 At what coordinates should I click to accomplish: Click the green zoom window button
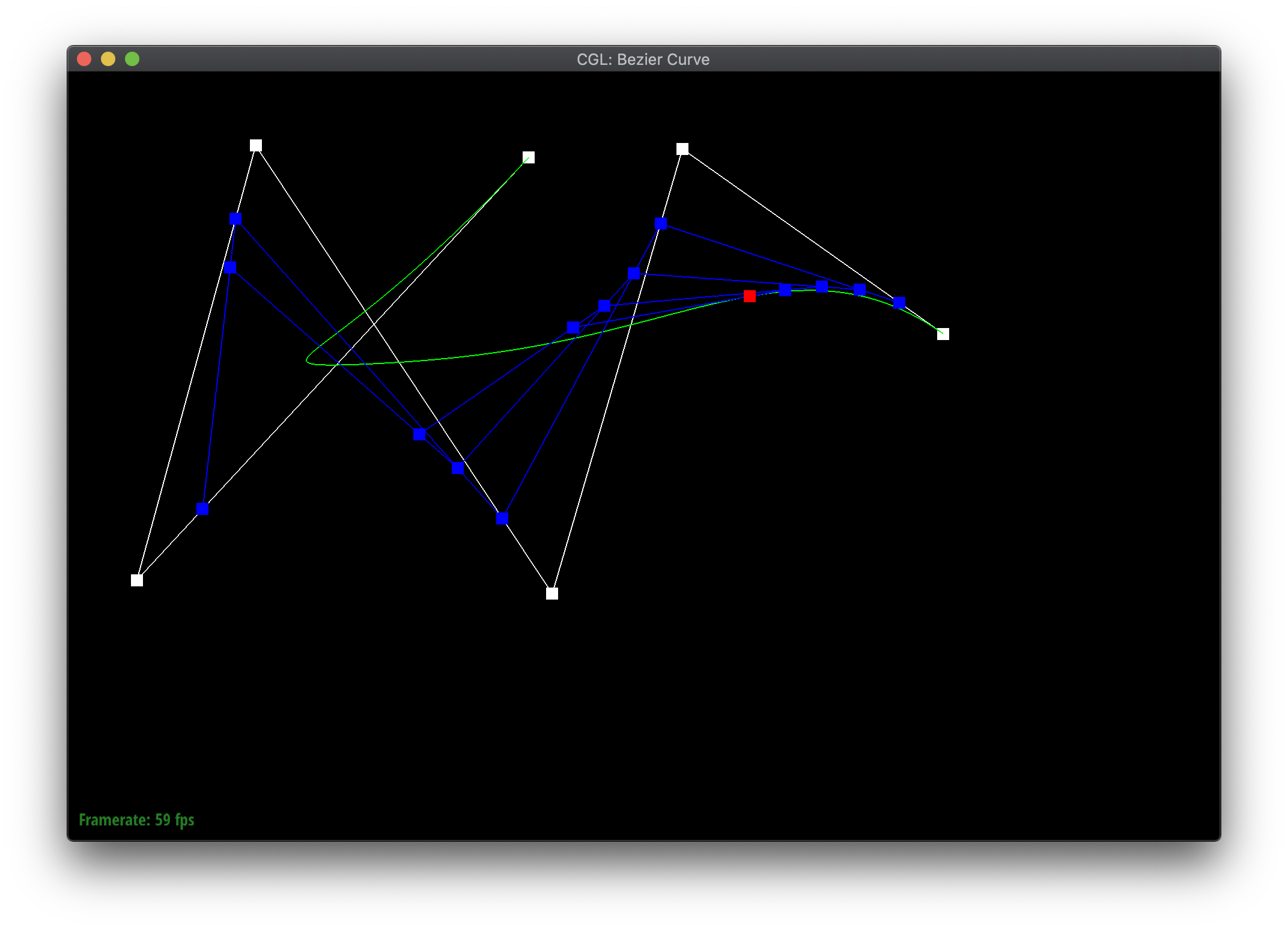[x=132, y=59]
